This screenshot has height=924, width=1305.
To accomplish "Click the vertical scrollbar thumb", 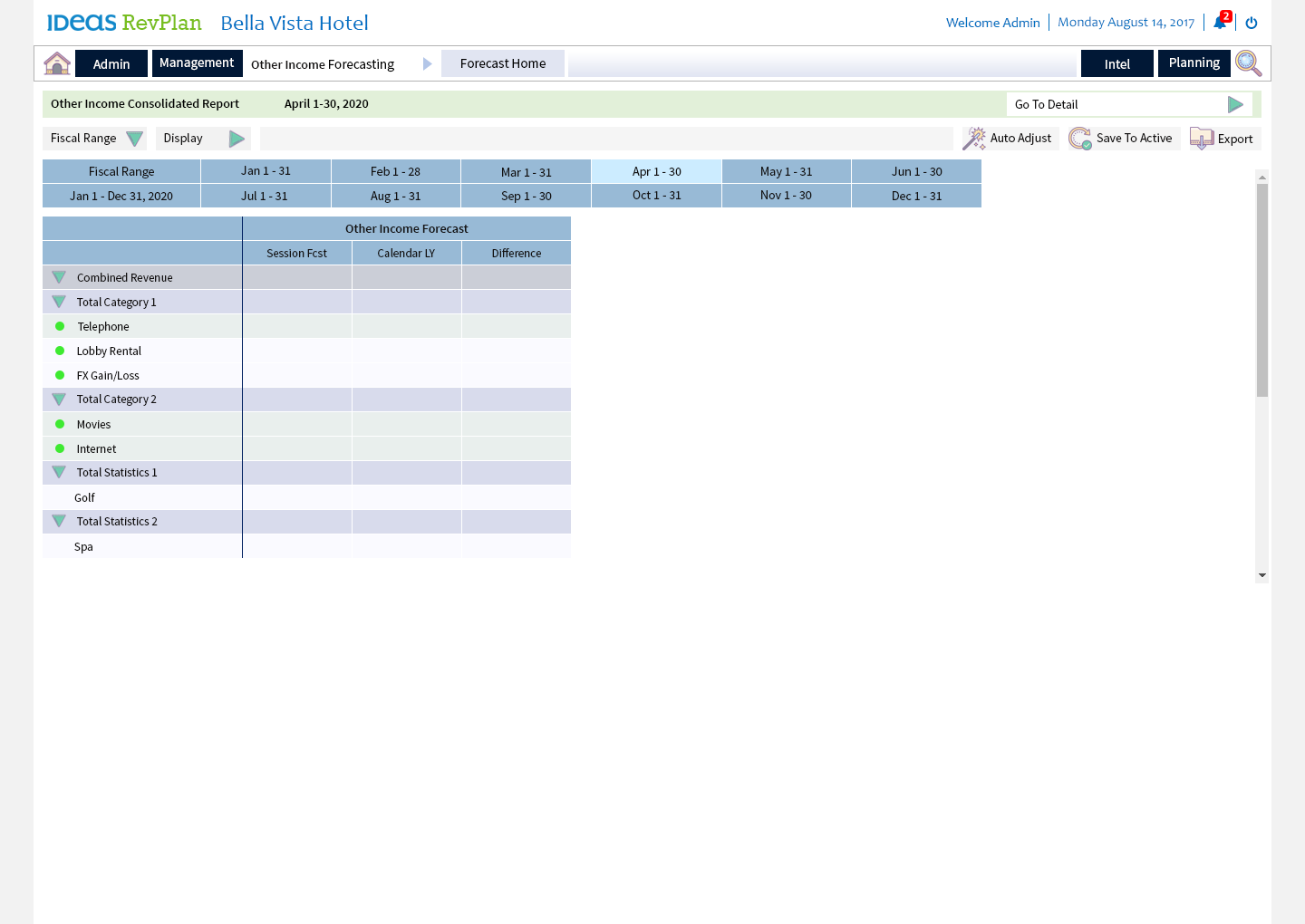I will tap(1261, 290).
